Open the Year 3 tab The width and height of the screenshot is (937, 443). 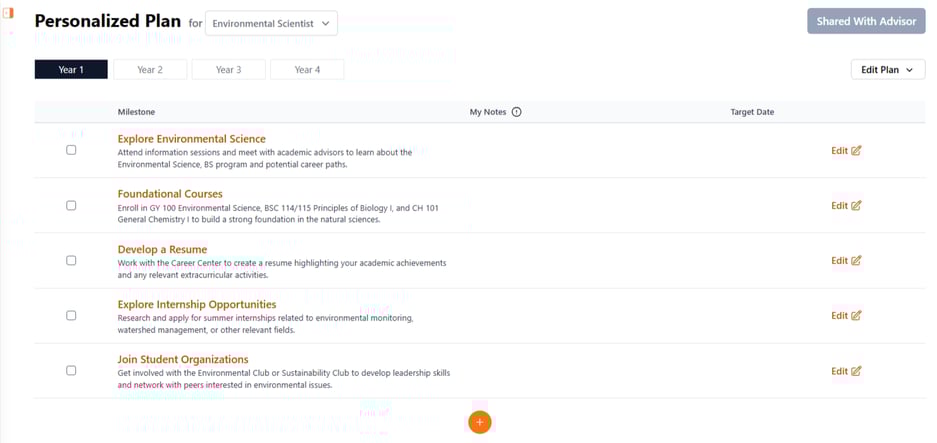(228, 70)
